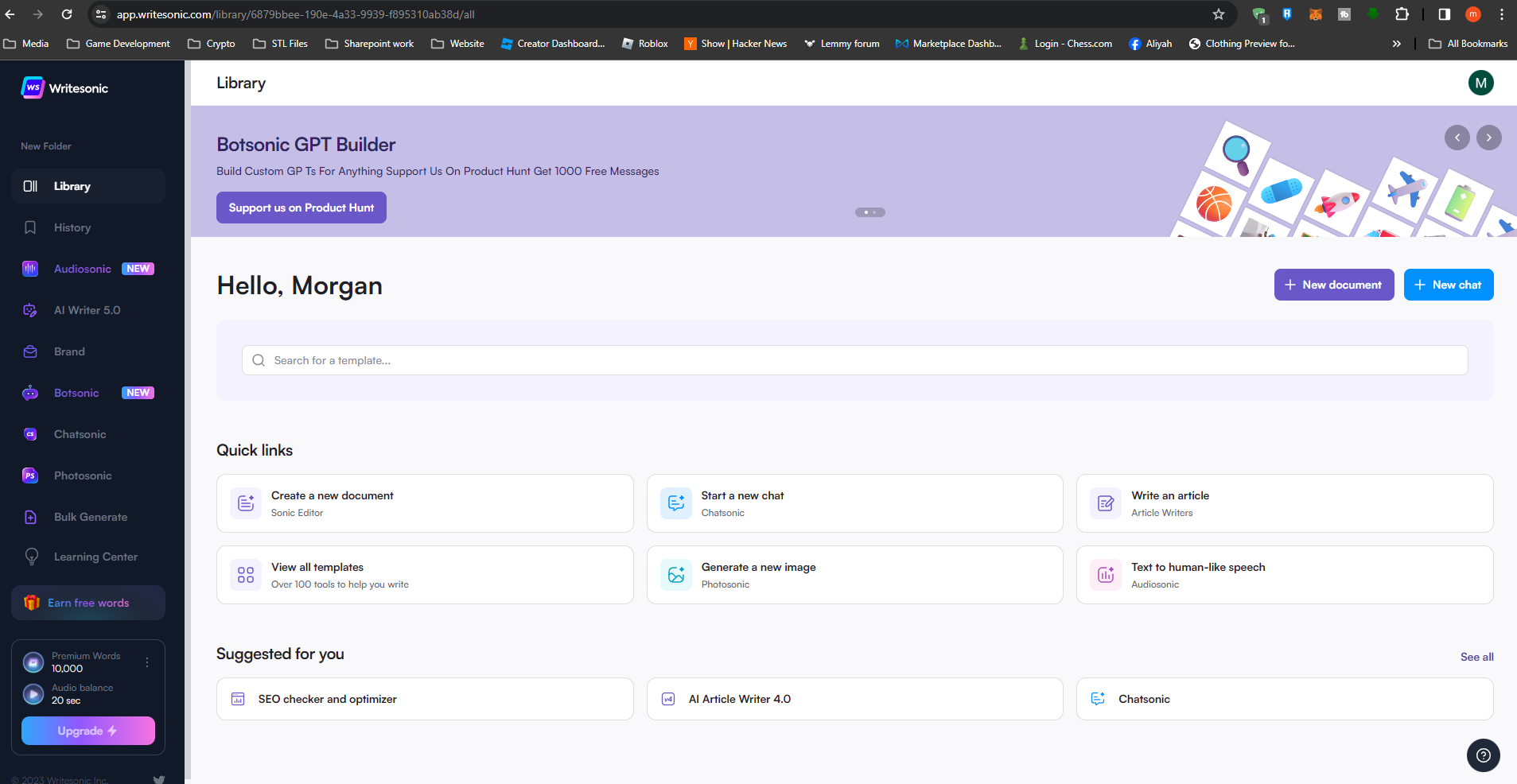Open Botsonic from the sidebar
This screenshot has width=1517, height=784.
(76, 393)
